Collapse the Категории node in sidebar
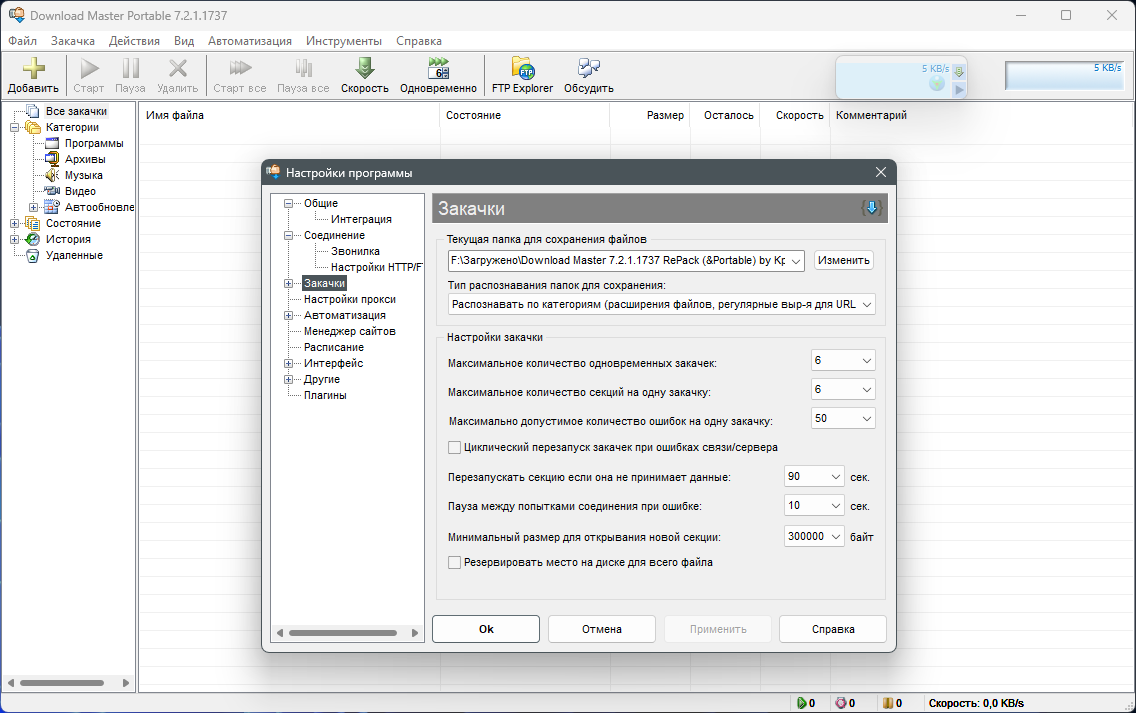 14,128
